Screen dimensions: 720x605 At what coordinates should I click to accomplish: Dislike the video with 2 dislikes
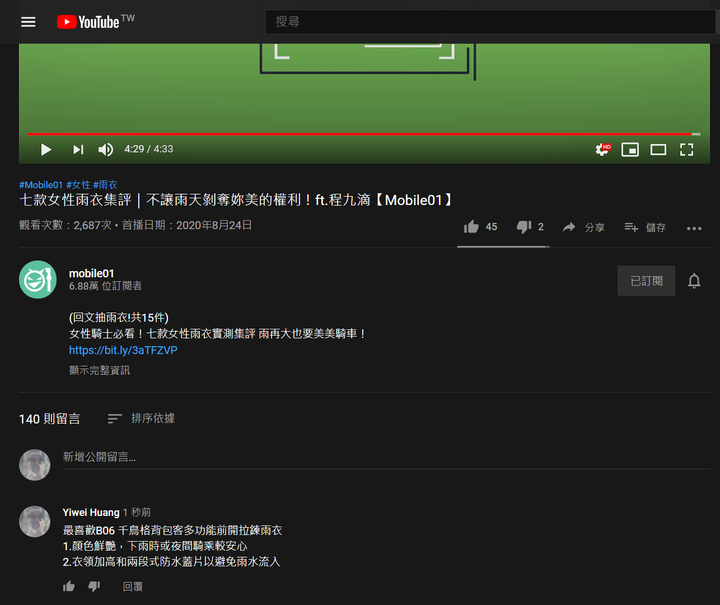tap(530, 227)
